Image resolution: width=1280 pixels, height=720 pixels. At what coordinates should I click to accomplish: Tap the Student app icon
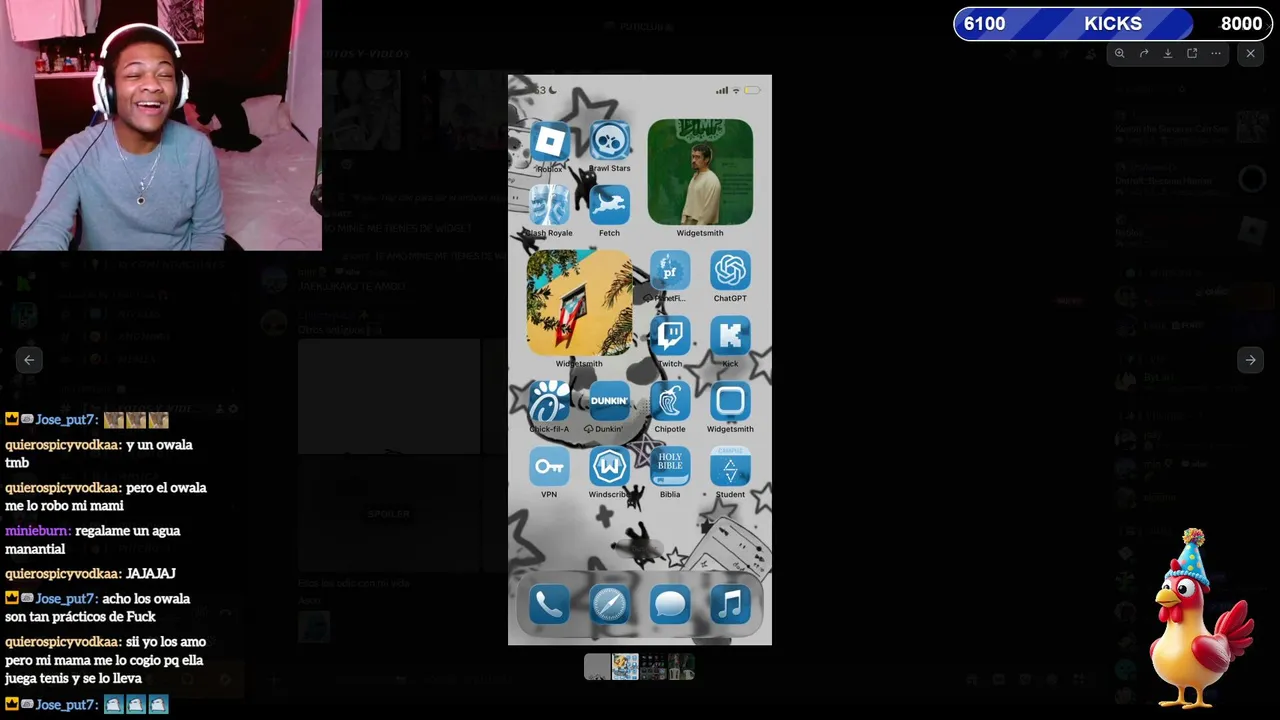pyautogui.click(x=730, y=467)
